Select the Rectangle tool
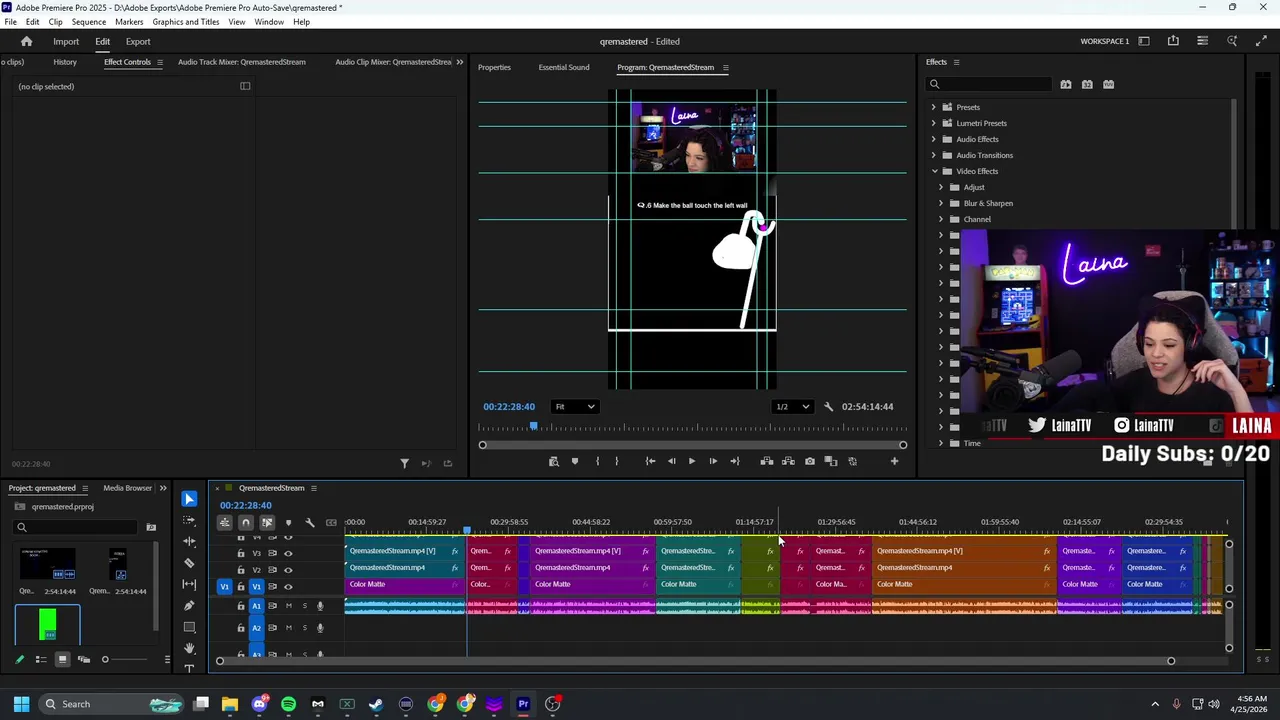Viewport: 1280px width, 720px height. point(189,627)
